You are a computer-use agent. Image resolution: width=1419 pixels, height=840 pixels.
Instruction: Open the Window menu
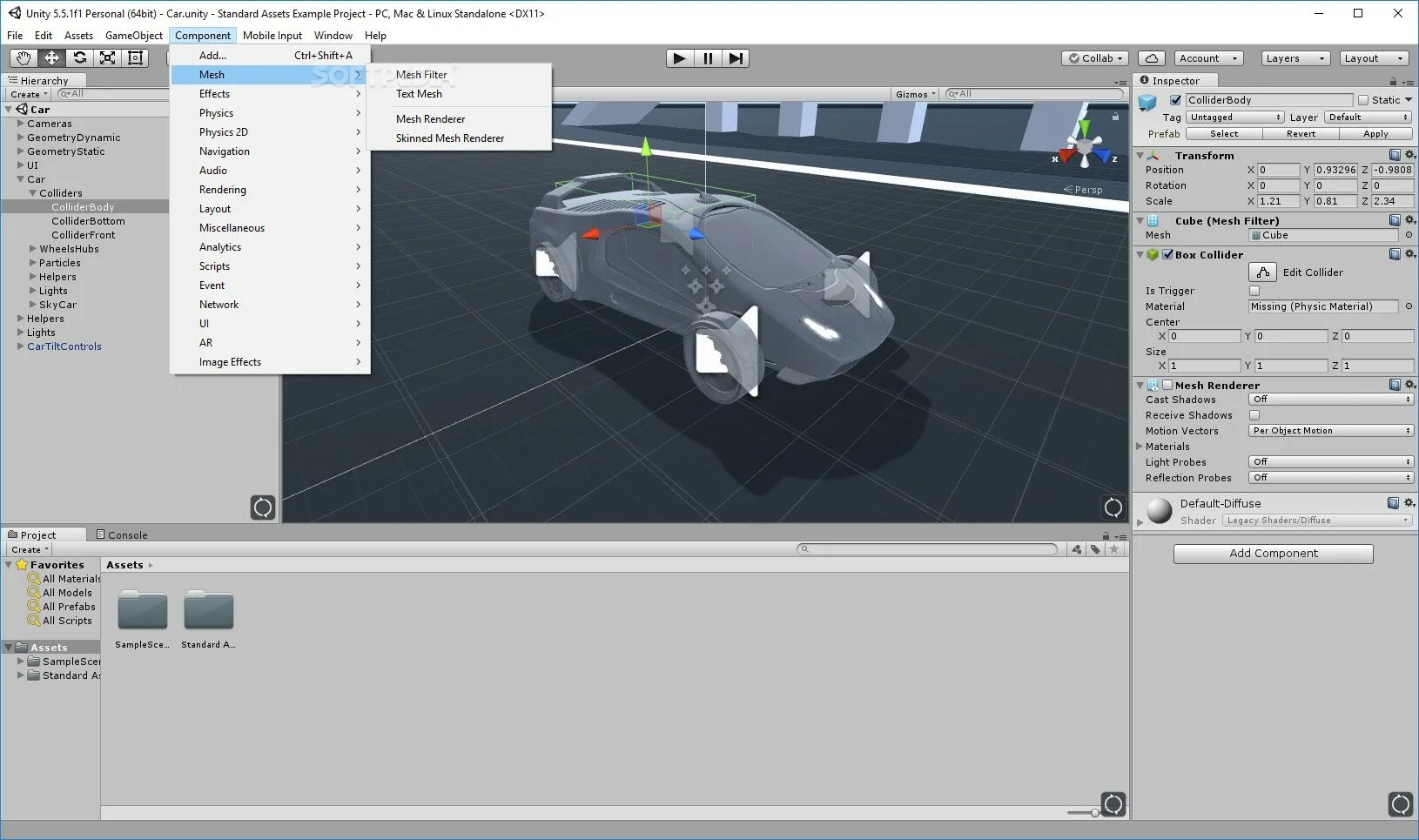333,36
